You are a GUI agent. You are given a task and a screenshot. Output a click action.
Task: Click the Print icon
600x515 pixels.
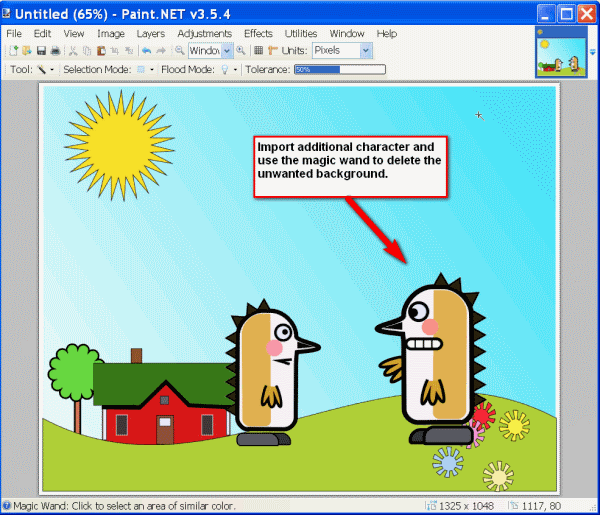point(55,51)
